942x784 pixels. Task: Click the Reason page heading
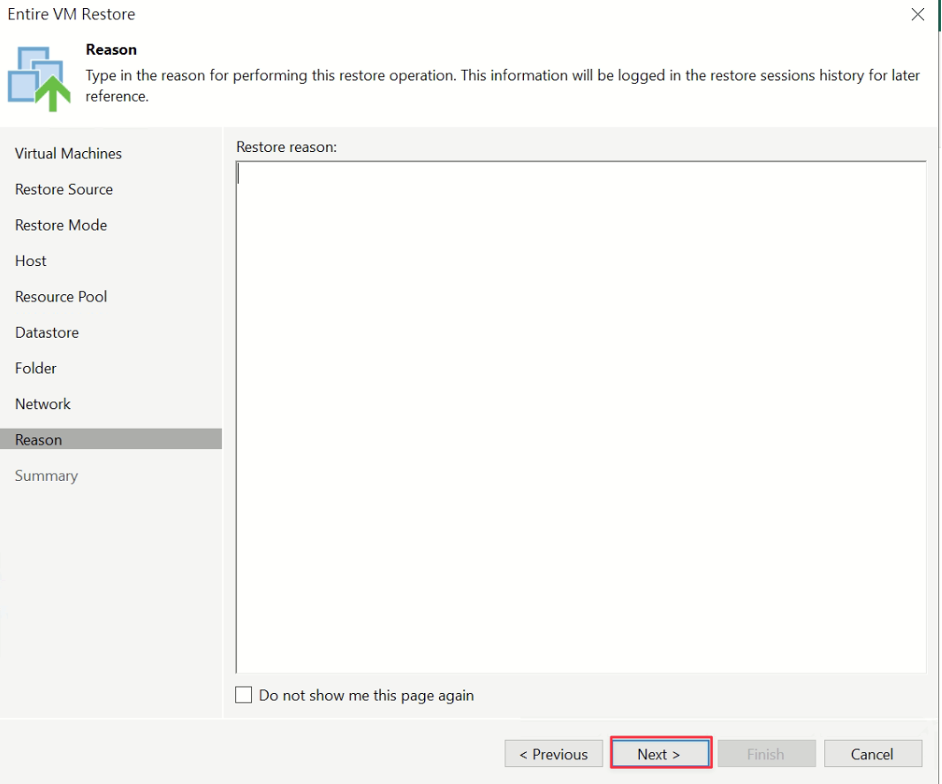click(111, 50)
